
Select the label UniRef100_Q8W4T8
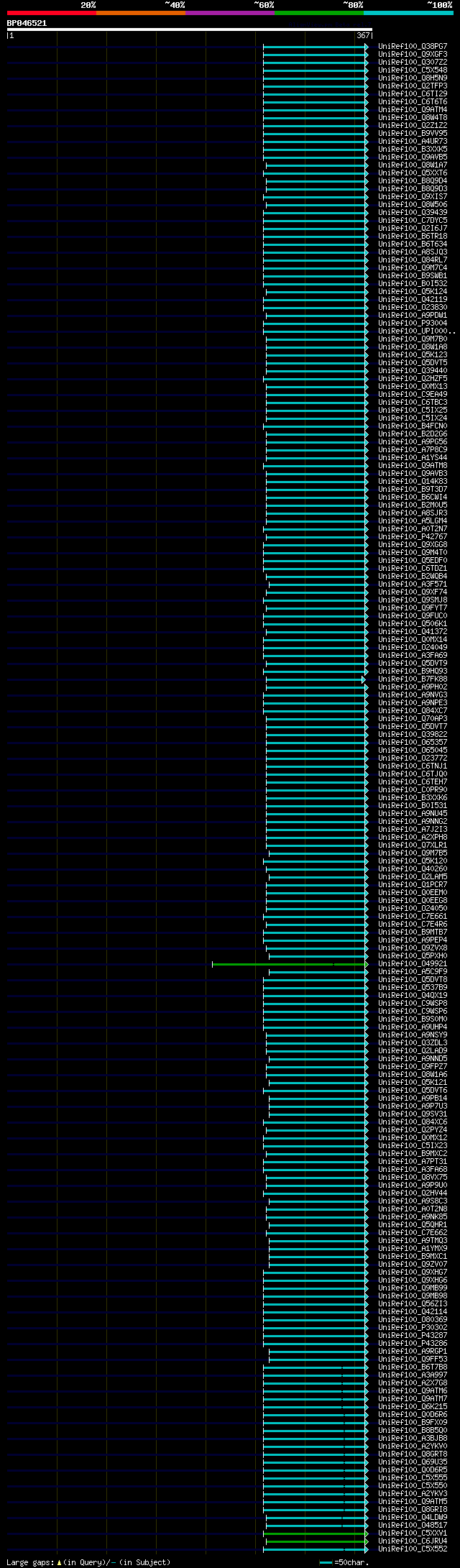point(413,118)
